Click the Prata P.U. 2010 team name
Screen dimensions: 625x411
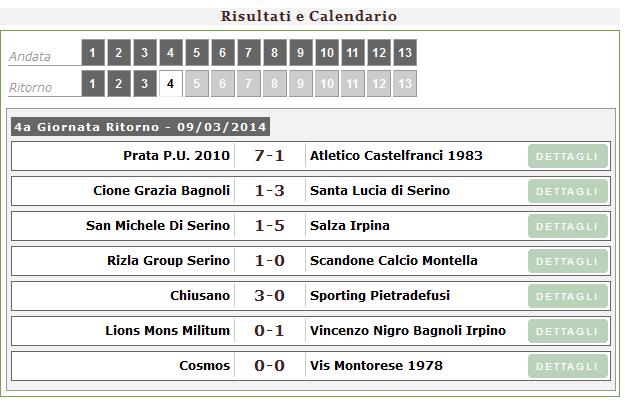point(176,156)
